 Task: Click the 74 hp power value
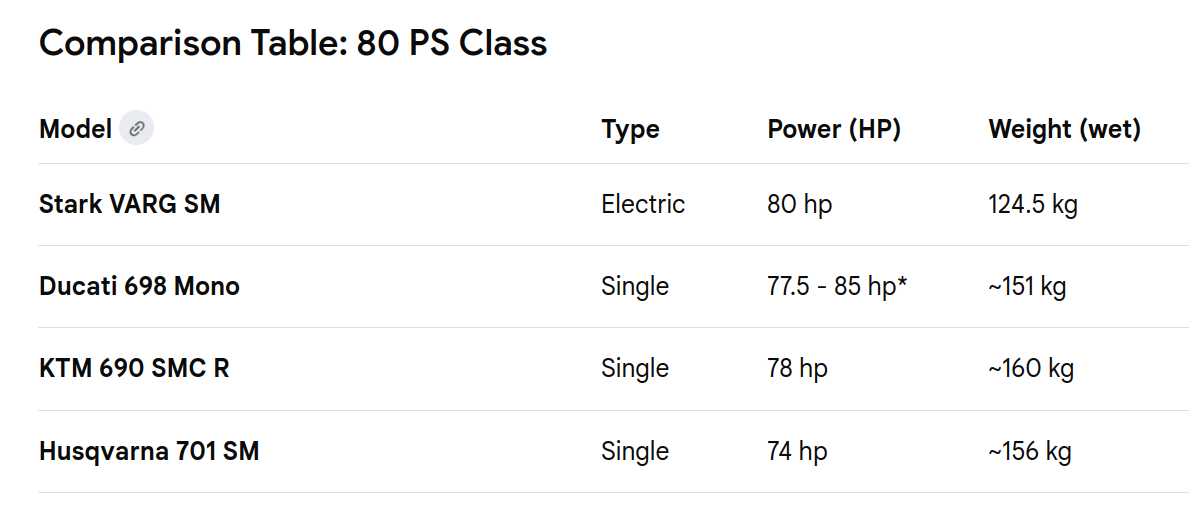tap(797, 451)
